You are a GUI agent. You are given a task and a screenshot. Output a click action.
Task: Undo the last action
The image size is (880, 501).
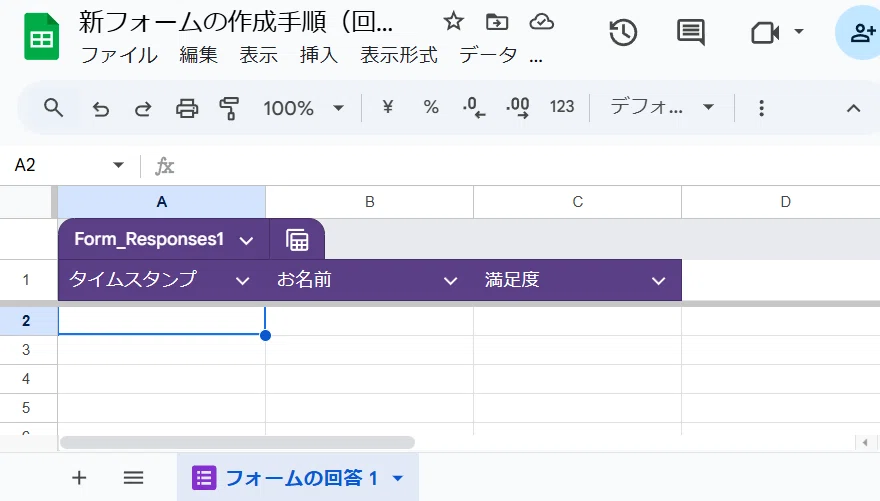100,108
